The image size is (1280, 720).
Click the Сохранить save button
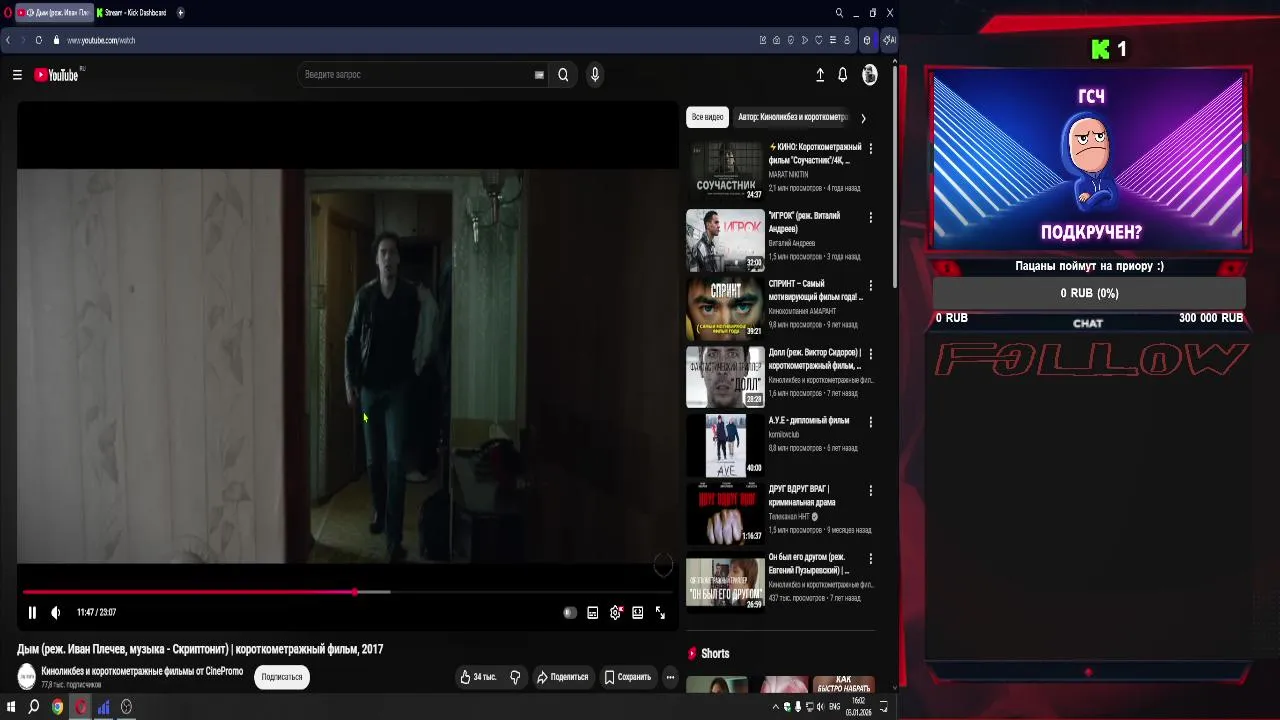pyautogui.click(x=628, y=677)
